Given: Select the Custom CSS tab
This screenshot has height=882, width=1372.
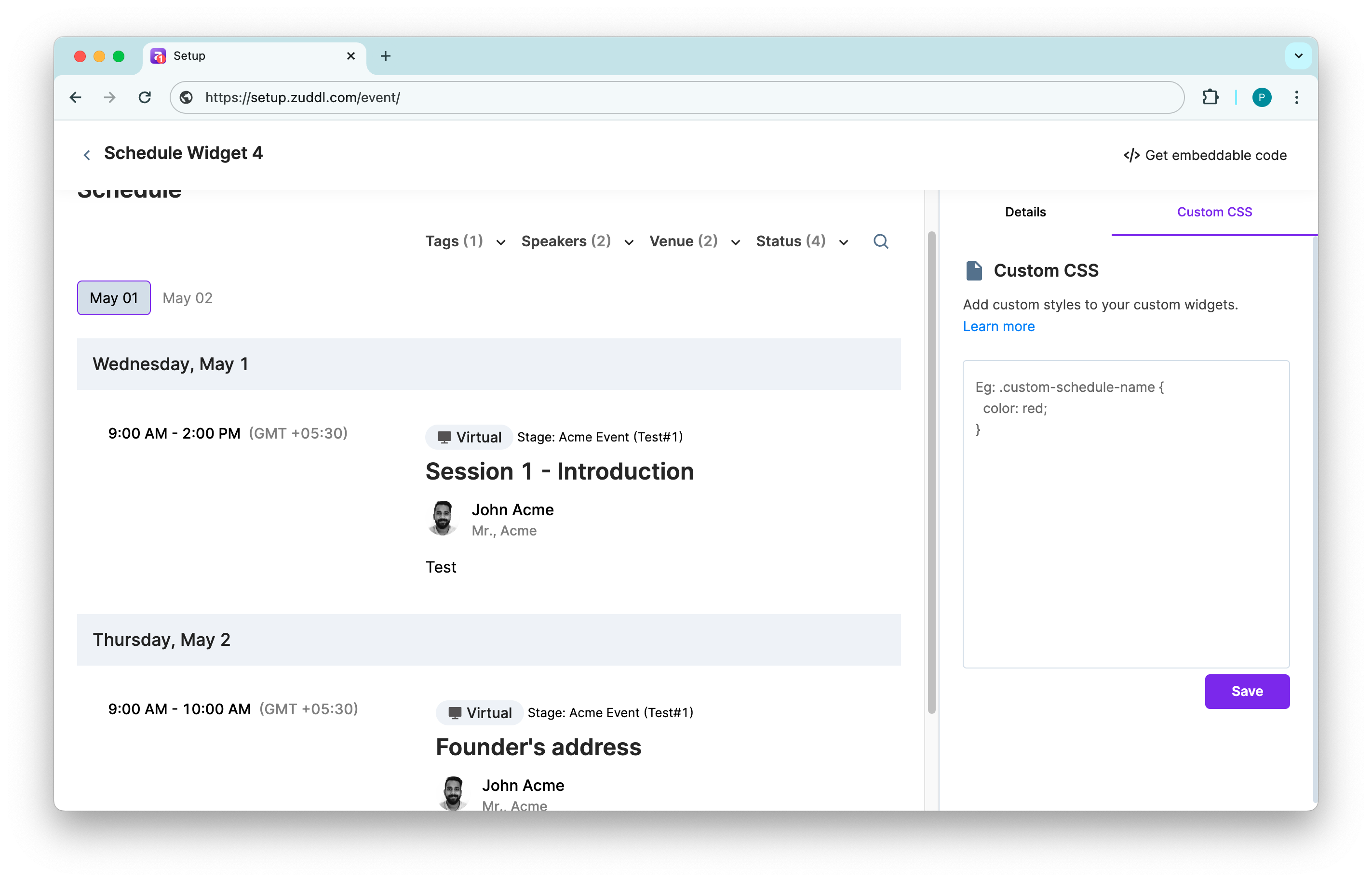Looking at the screenshot, I should click(x=1214, y=212).
